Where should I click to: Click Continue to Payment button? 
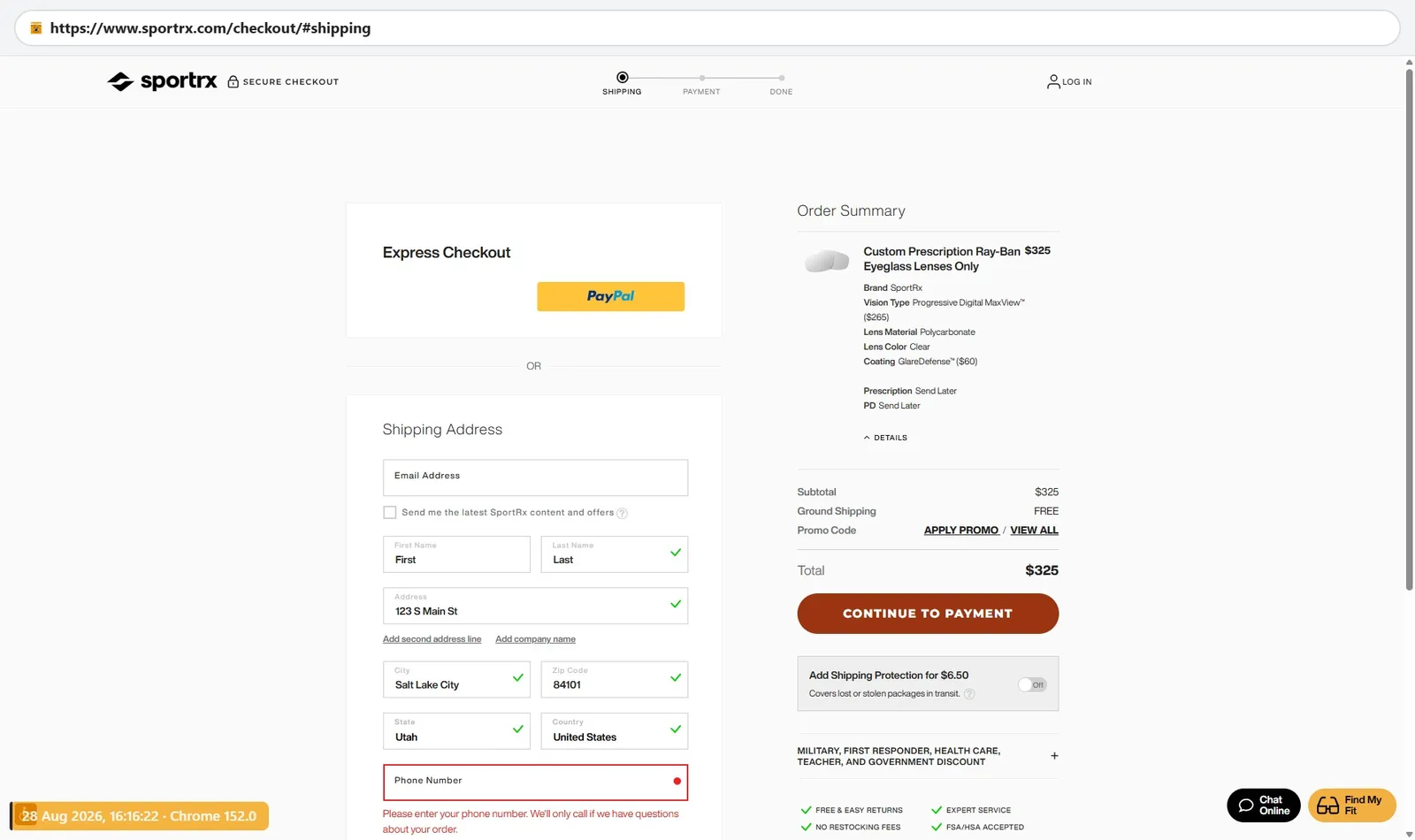point(928,614)
